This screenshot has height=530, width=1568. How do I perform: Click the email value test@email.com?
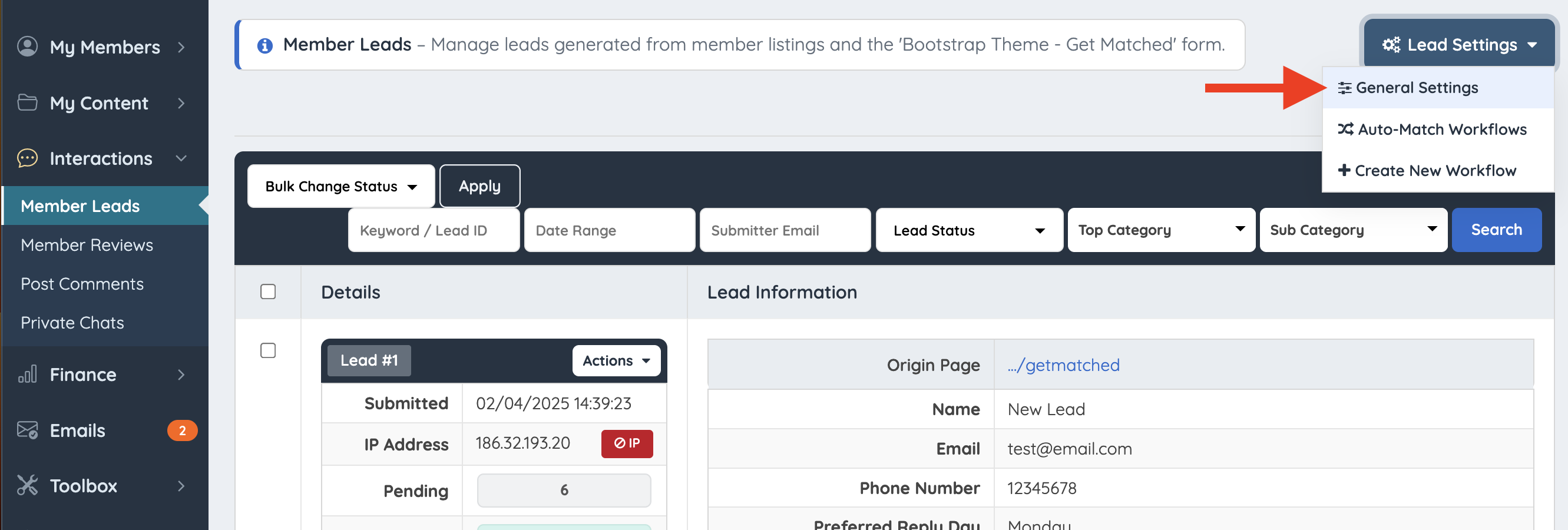point(1070,449)
